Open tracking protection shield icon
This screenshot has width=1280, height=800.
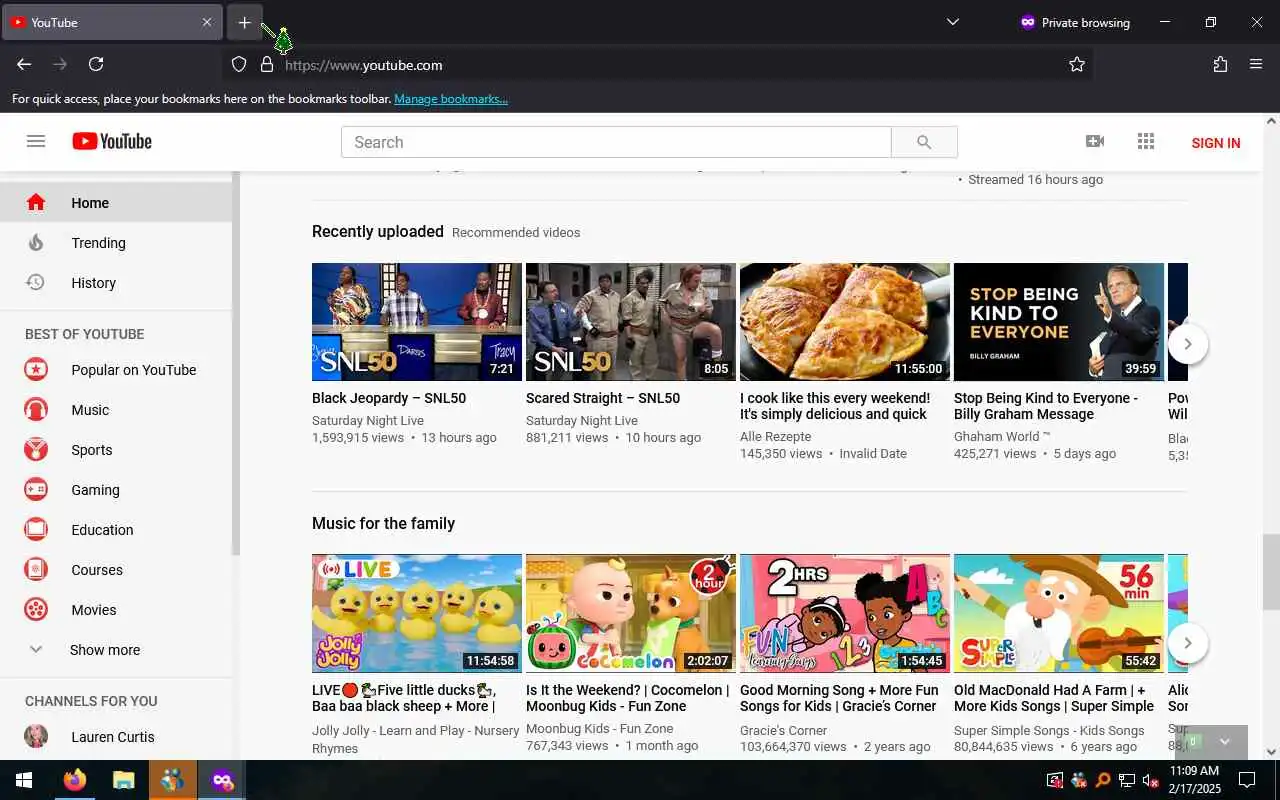click(239, 64)
